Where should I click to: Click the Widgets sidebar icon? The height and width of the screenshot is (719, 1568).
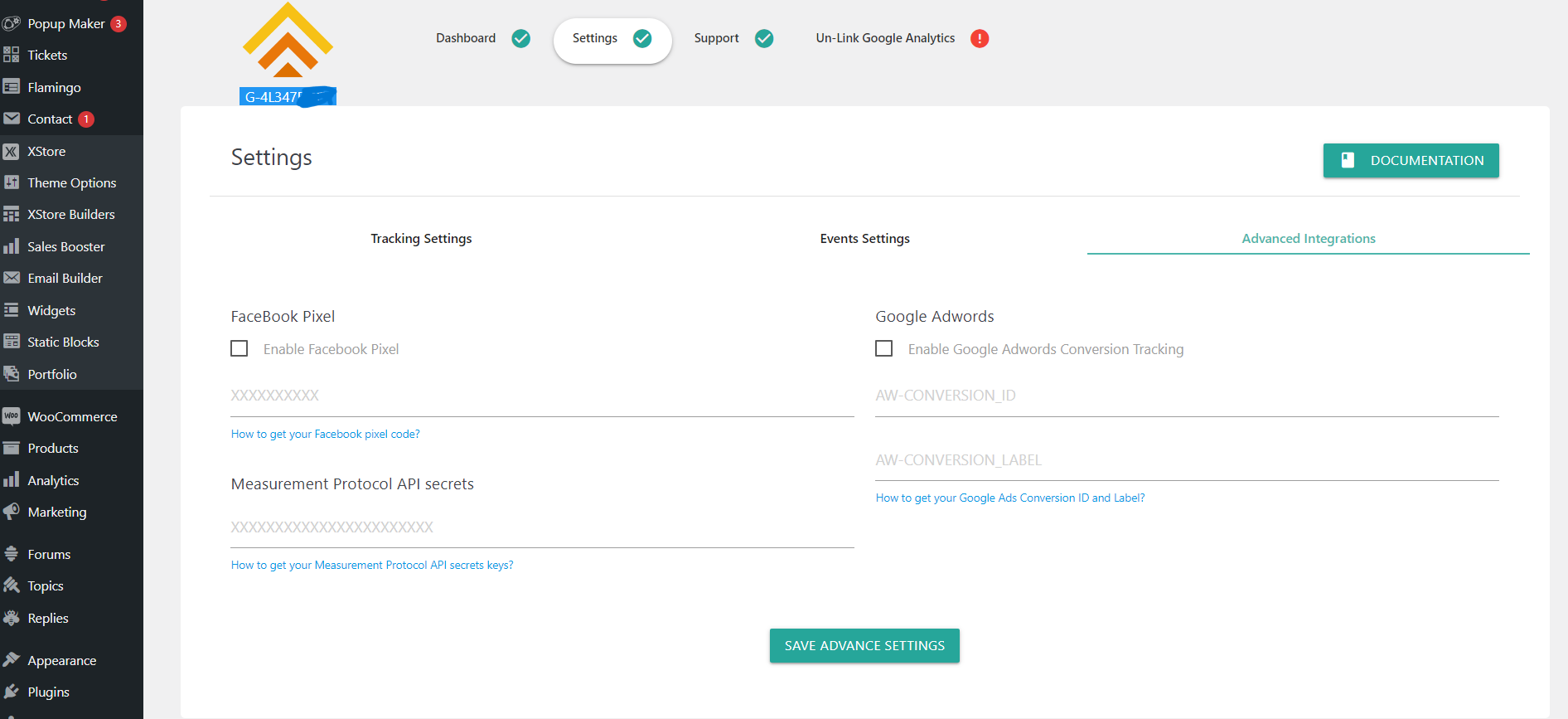tap(12, 310)
